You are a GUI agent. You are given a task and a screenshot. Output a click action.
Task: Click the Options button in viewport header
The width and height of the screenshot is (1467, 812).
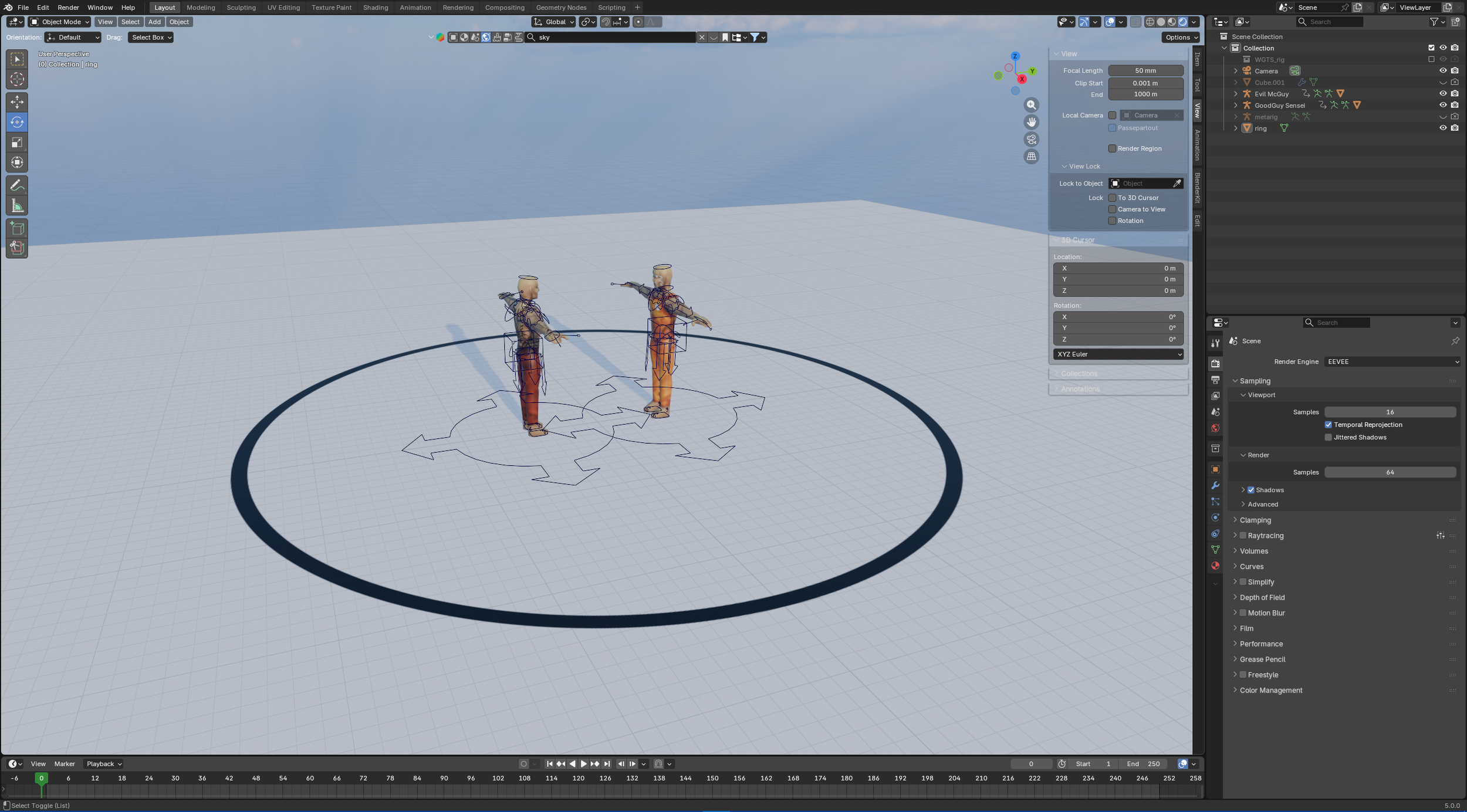click(1181, 38)
